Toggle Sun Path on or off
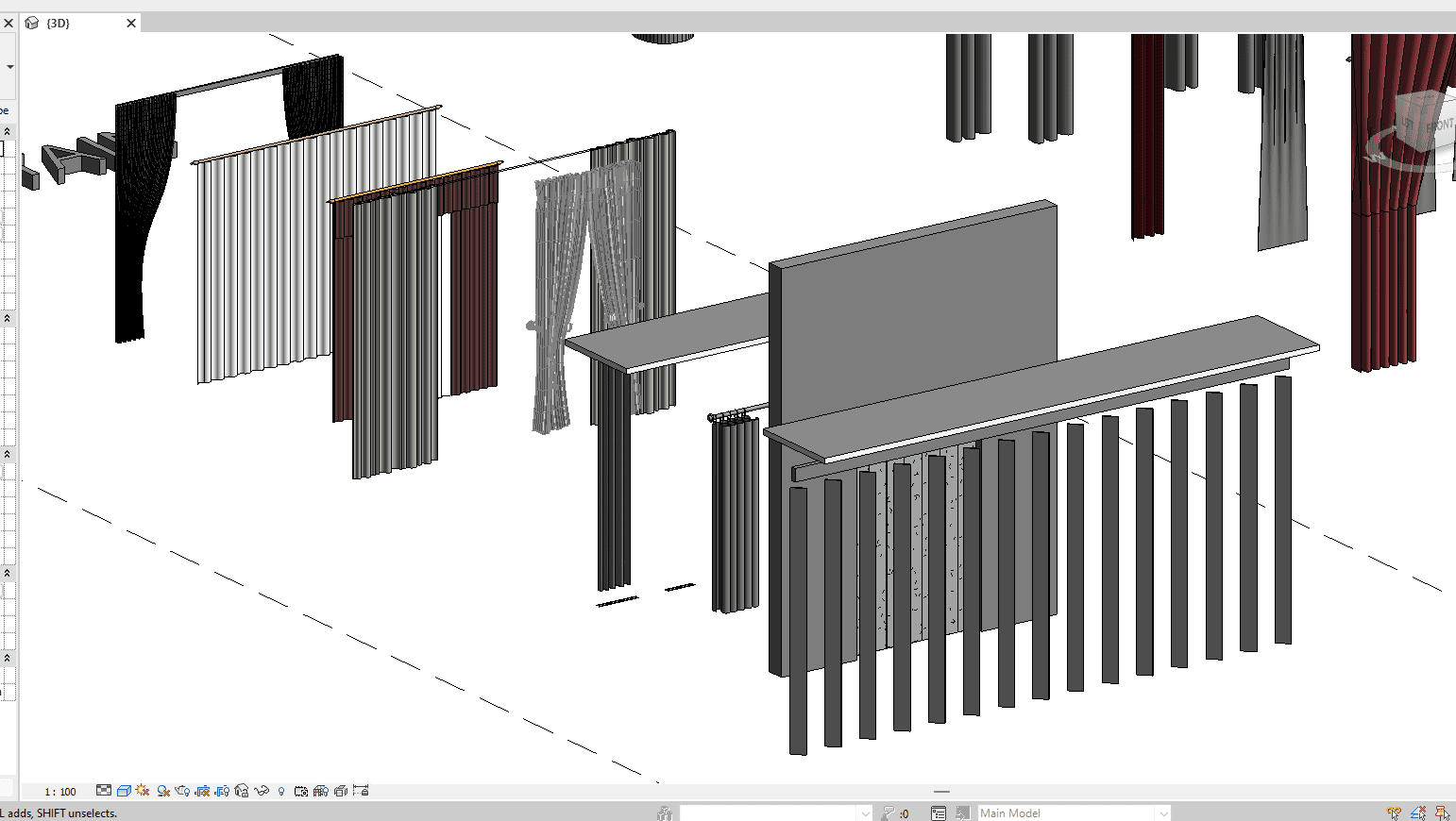The width and height of the screenshot is (1456, 821). coord(143,791)
